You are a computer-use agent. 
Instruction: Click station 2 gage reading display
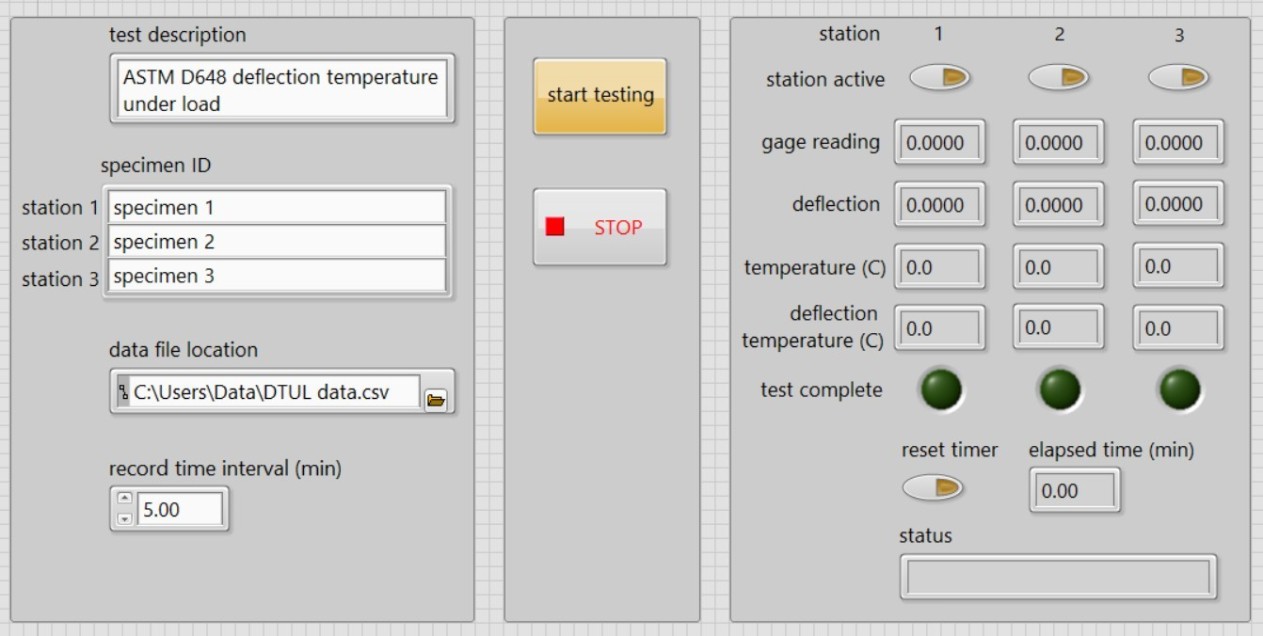point(1057,141)
